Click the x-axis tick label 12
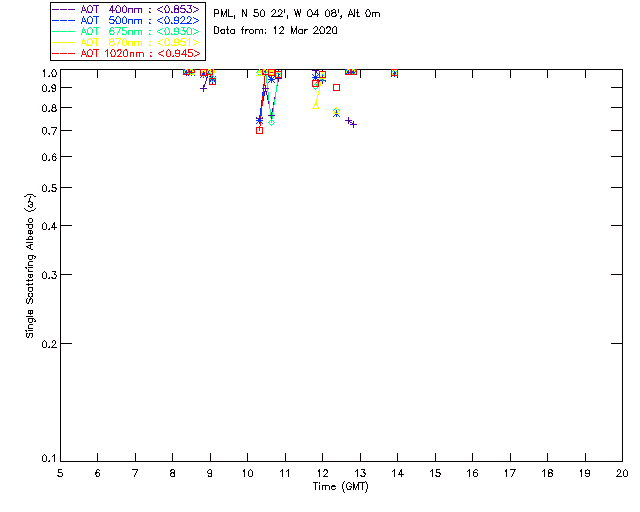 click(322, 474)
